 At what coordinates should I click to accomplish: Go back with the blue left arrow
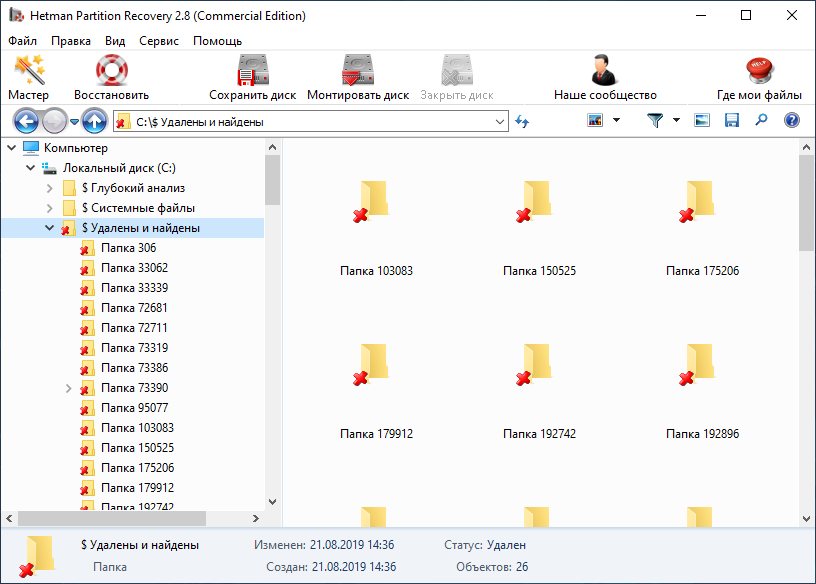[x=26, y=121]
